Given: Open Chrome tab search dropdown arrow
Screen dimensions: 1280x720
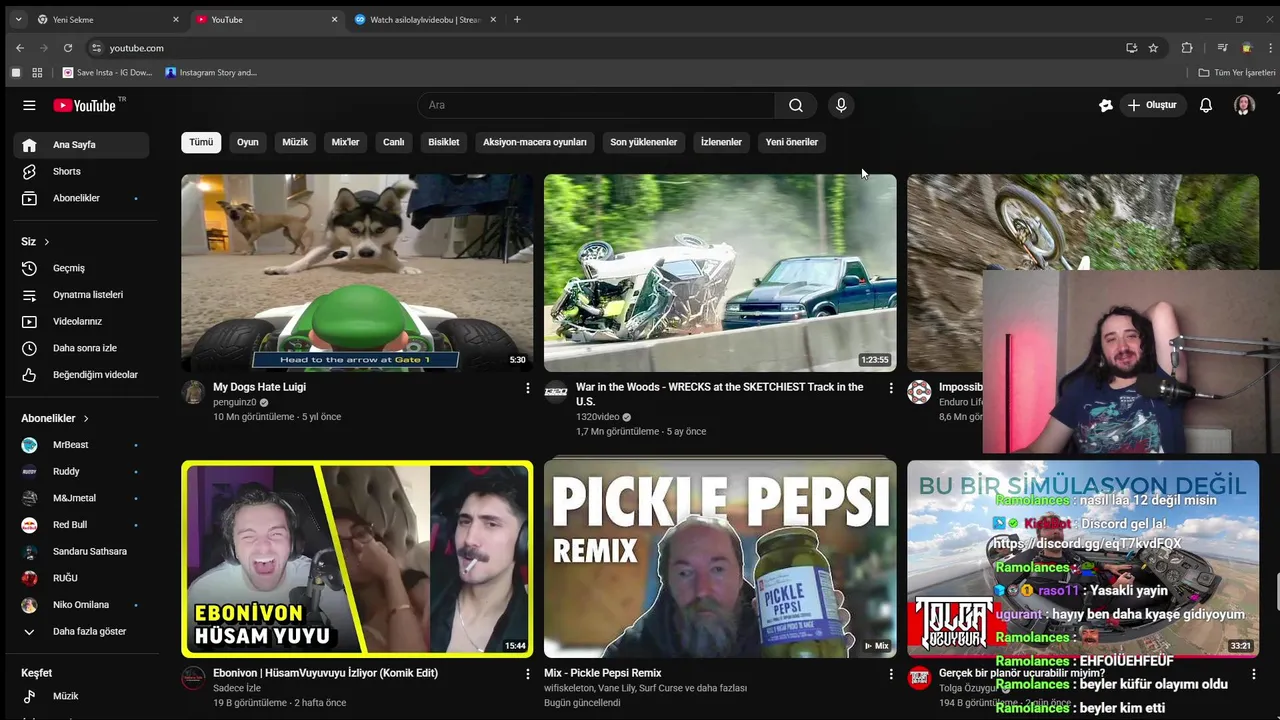Looking at the screenshot, I should pos(18,19).
